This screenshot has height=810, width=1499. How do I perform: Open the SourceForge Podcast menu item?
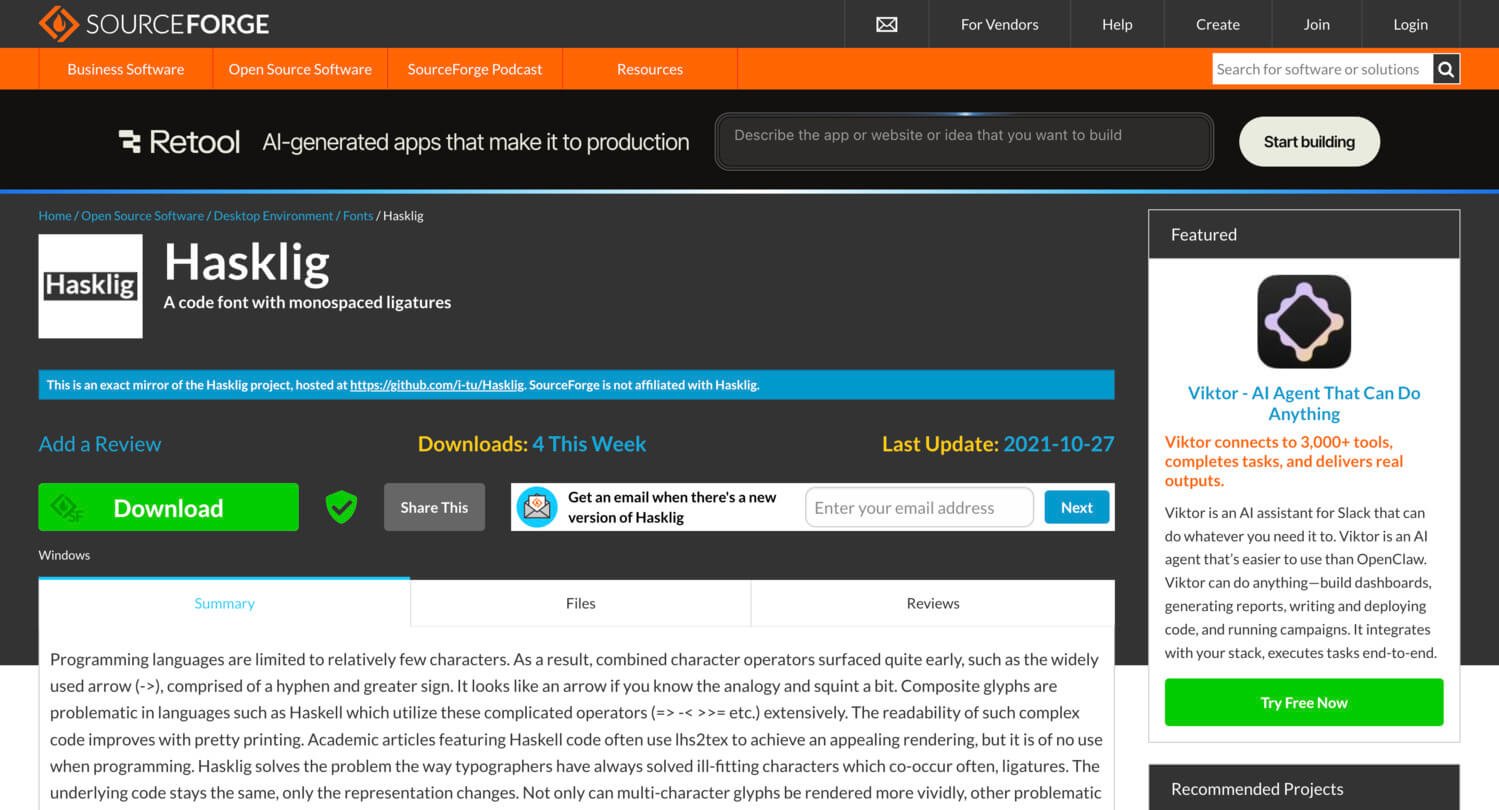coord(475,69)
